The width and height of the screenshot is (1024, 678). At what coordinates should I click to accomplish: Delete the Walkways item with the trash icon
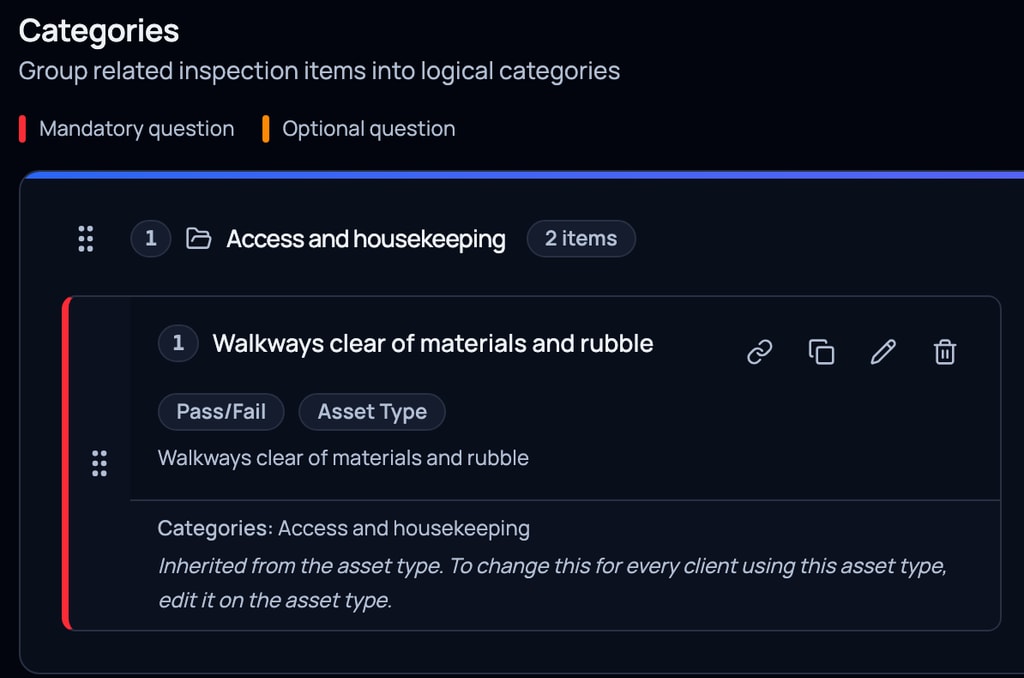(944, 352)
